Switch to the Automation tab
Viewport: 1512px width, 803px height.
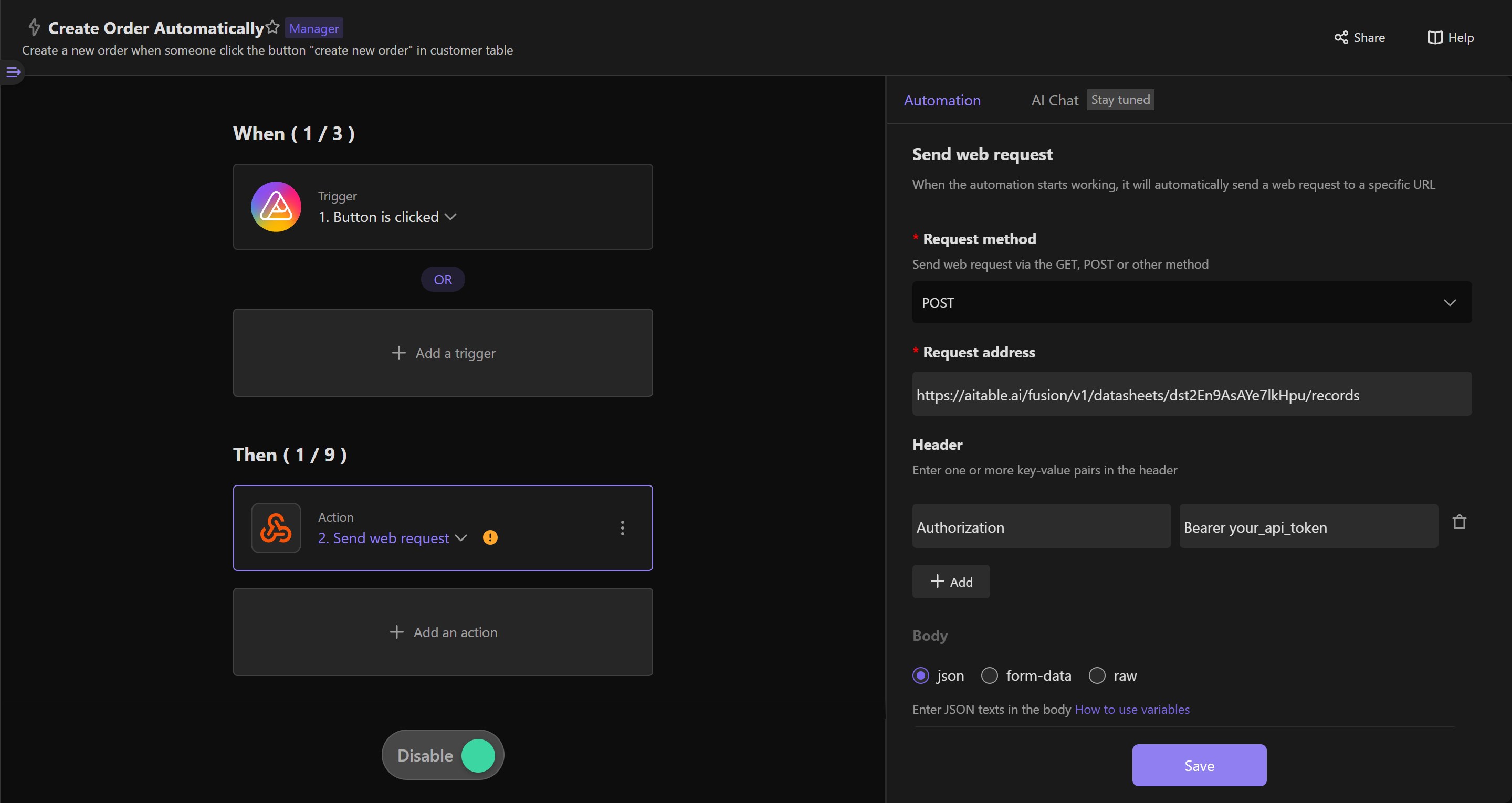click(941, 100)
